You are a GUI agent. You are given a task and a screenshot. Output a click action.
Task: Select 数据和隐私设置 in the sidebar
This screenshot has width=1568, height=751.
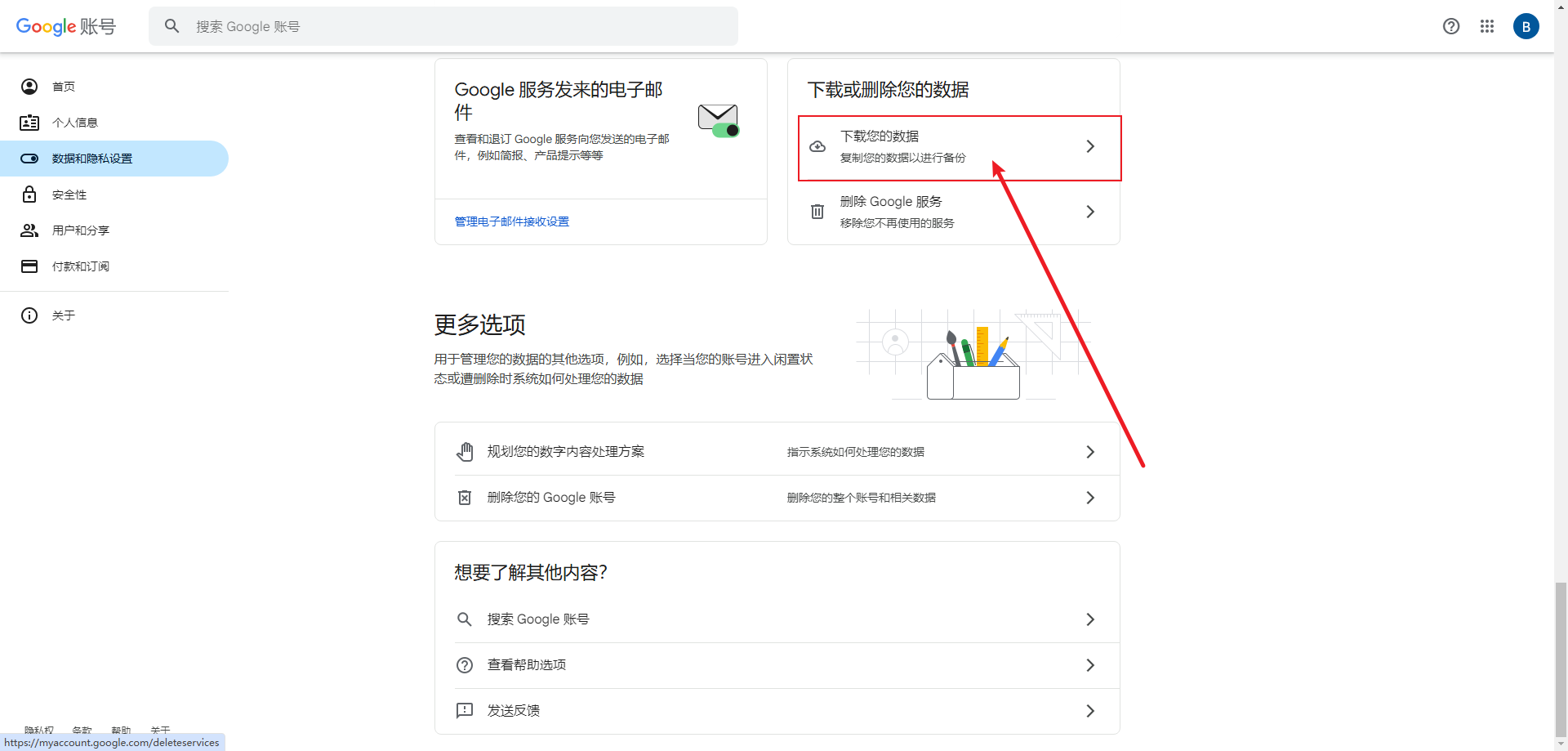click(x=114, y=159)
